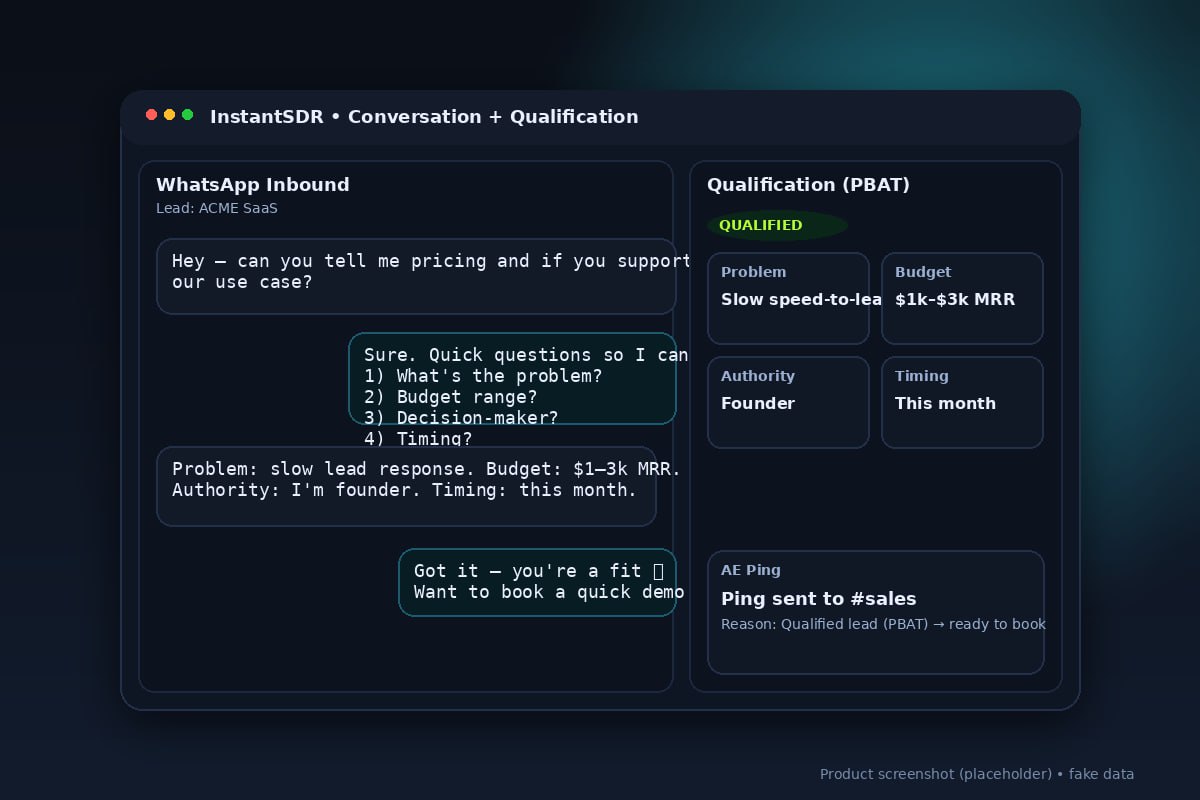Screen dimensions: 1200x800
Task: Click the 'Got it — you're a fit' reply
Action: [x=537, y=582]
